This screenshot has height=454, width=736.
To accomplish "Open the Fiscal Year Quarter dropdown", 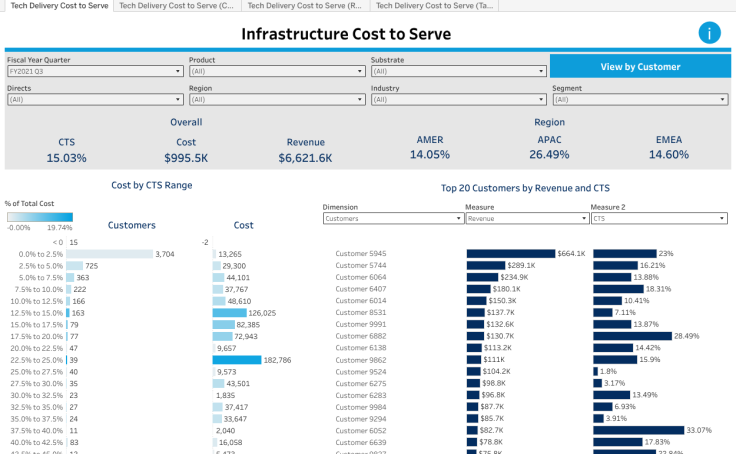I will [95, 72].
